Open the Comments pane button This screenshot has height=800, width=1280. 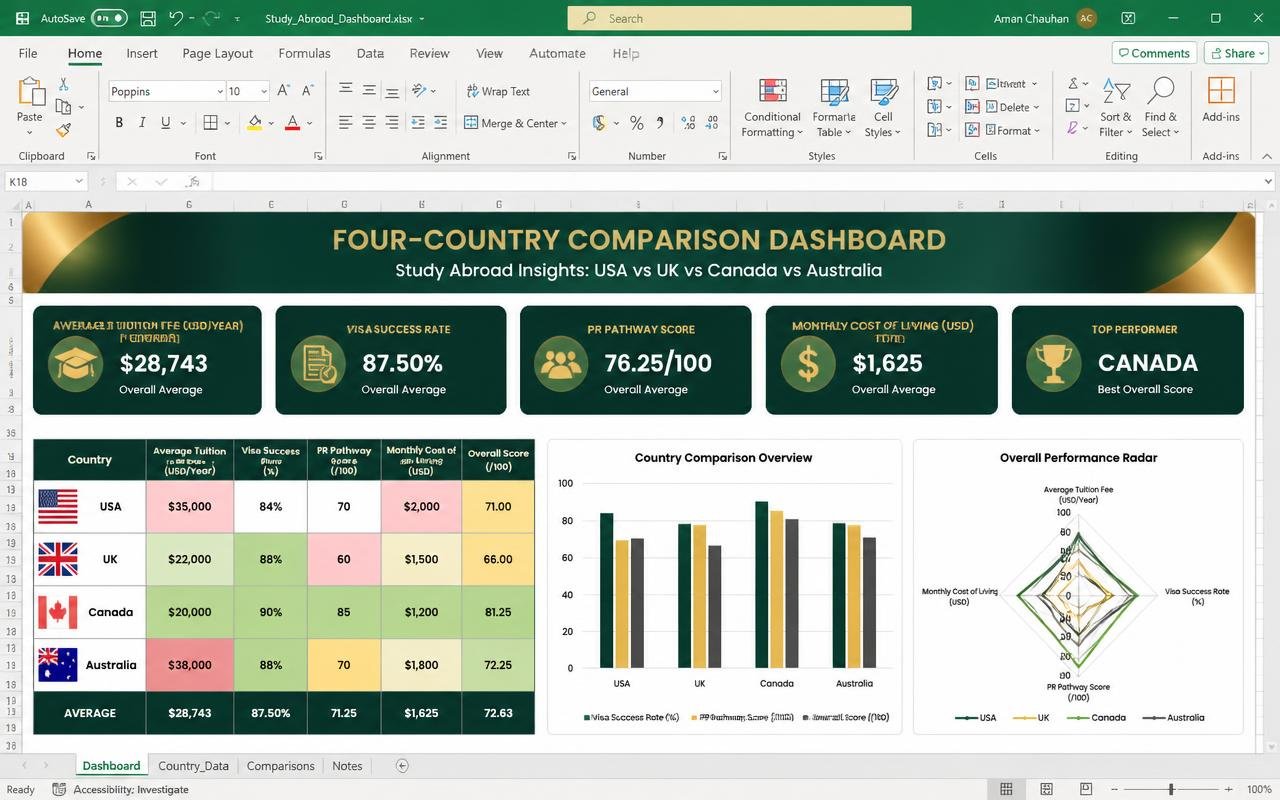(1154, 53)
